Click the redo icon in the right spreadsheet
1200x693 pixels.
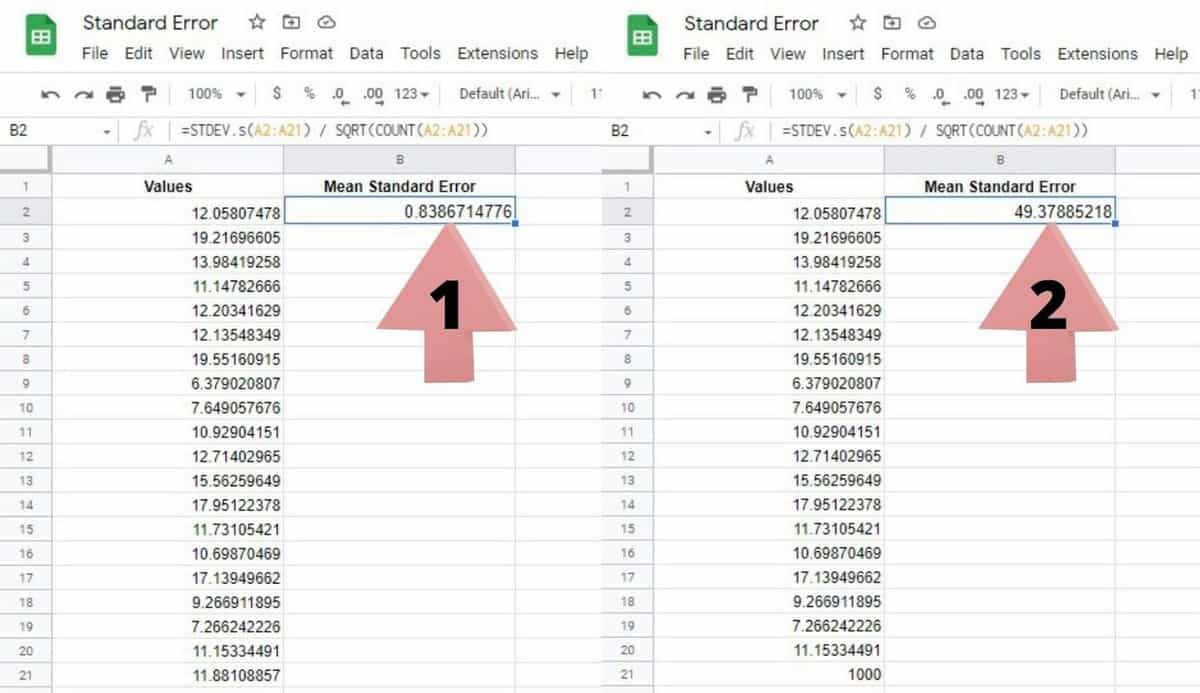(x=685, y=95)
